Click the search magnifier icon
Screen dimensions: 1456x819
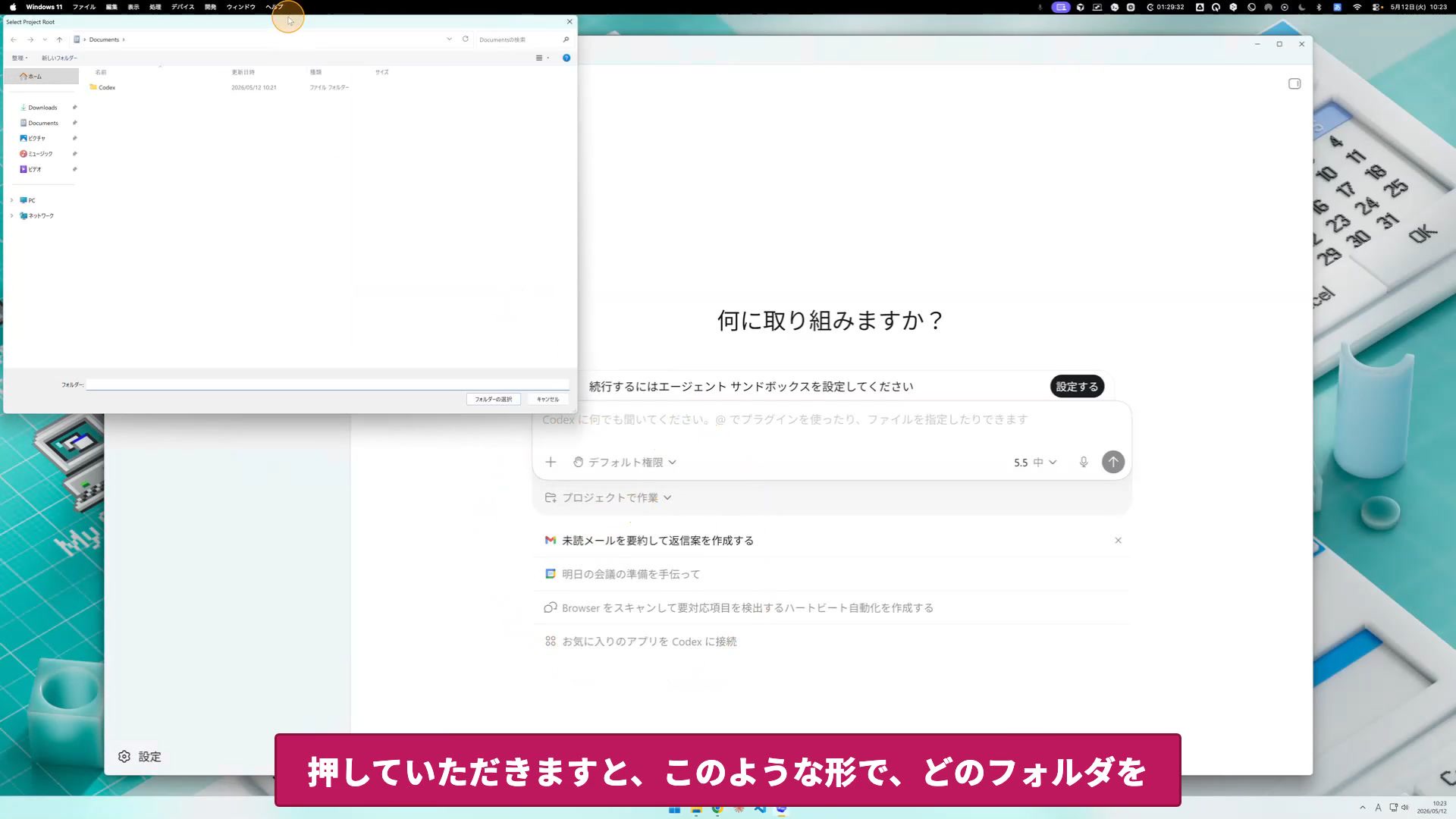click(566, 39)
